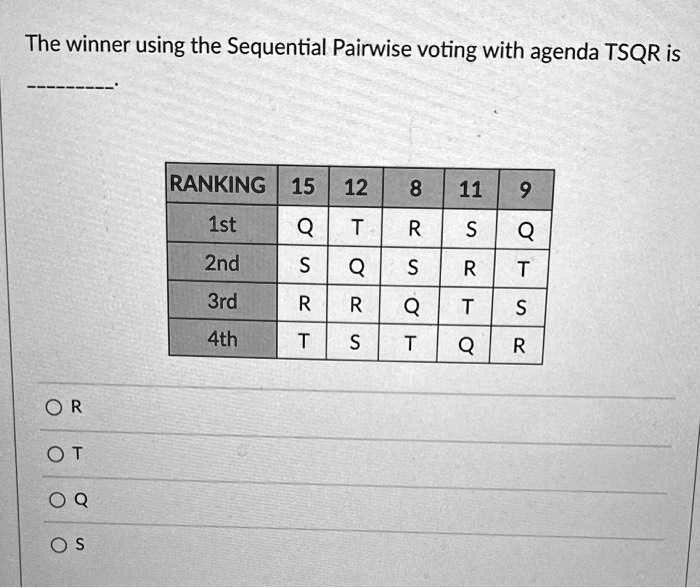
Task: Click 1st-place cell in the 15 column
Action: pos(303,227)
